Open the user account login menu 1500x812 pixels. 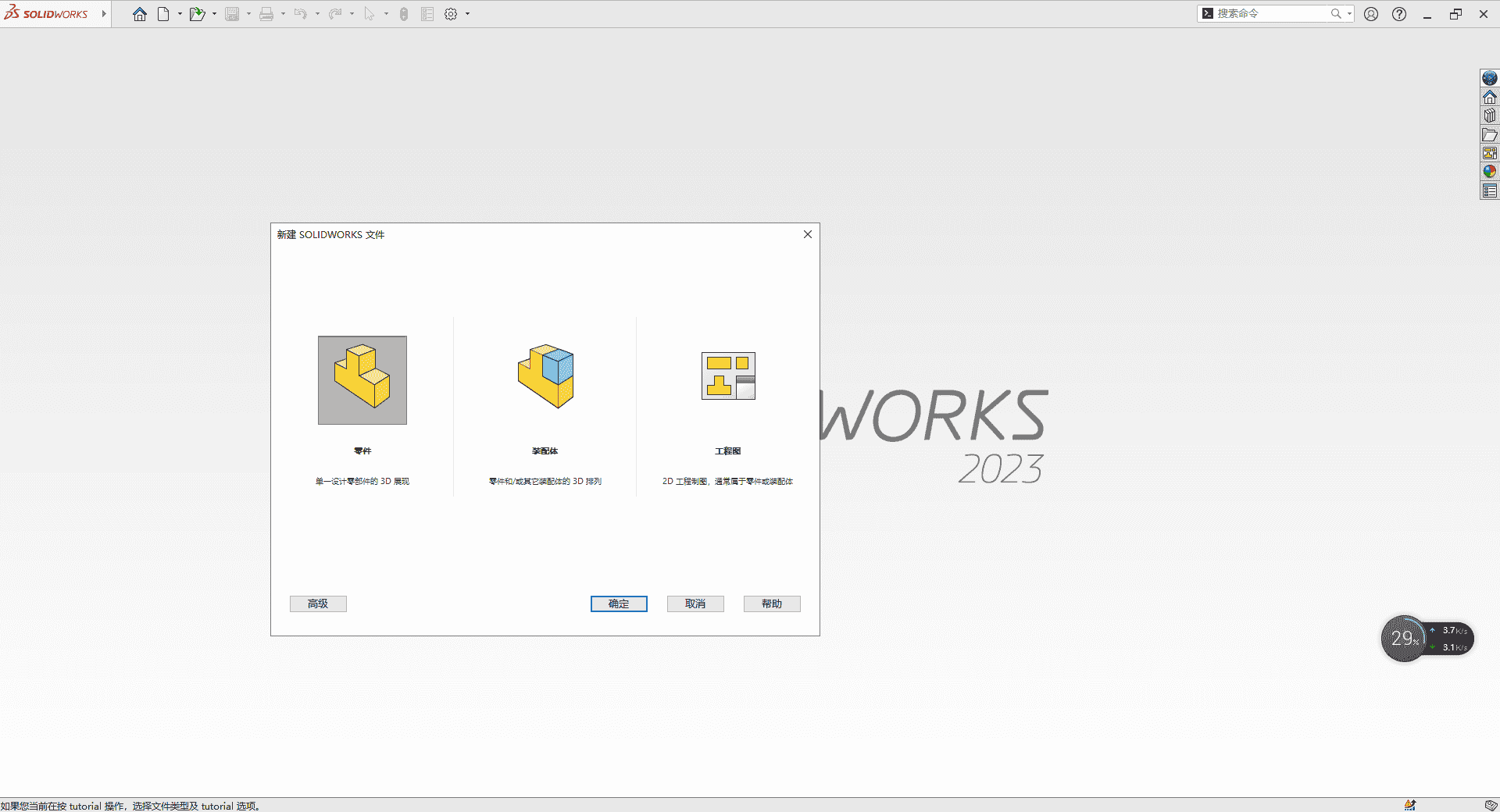(1371, 13)
